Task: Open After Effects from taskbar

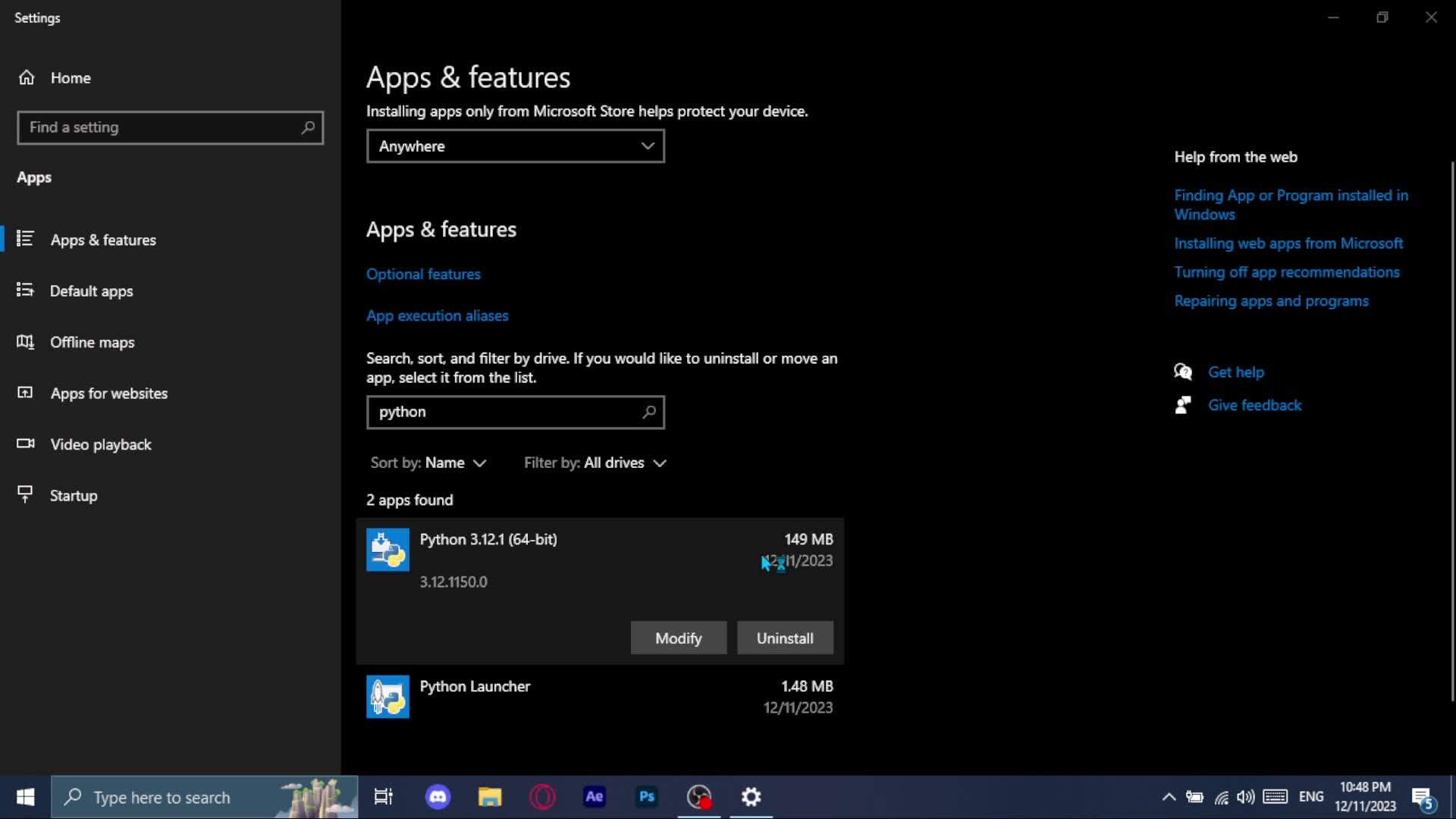Action: [x=594, y=797]
